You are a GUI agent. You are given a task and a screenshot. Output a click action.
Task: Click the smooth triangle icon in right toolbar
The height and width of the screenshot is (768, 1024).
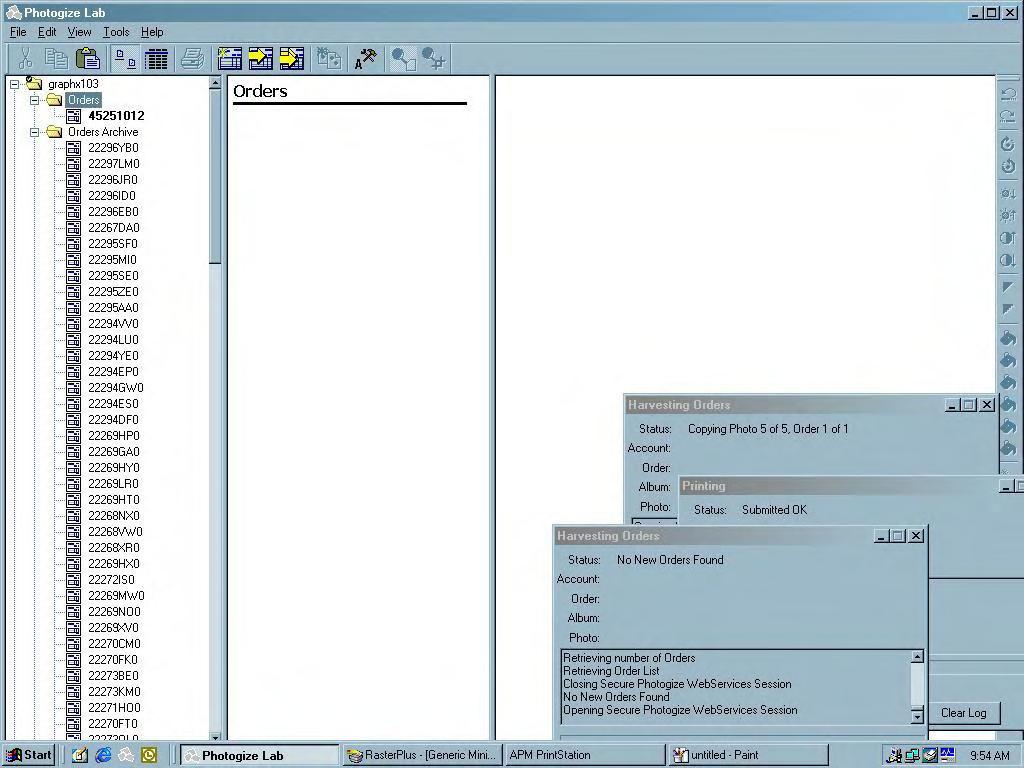click(1008, 287)
